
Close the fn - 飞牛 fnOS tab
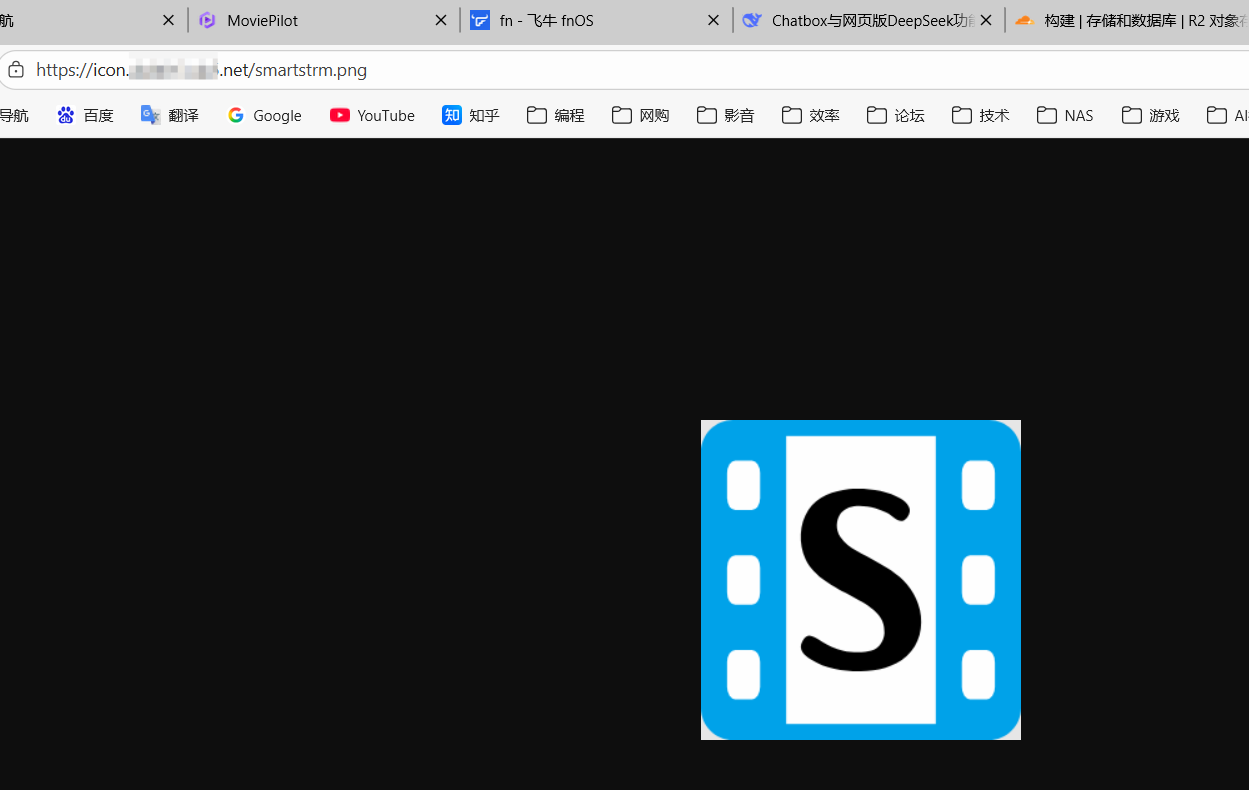714,20
